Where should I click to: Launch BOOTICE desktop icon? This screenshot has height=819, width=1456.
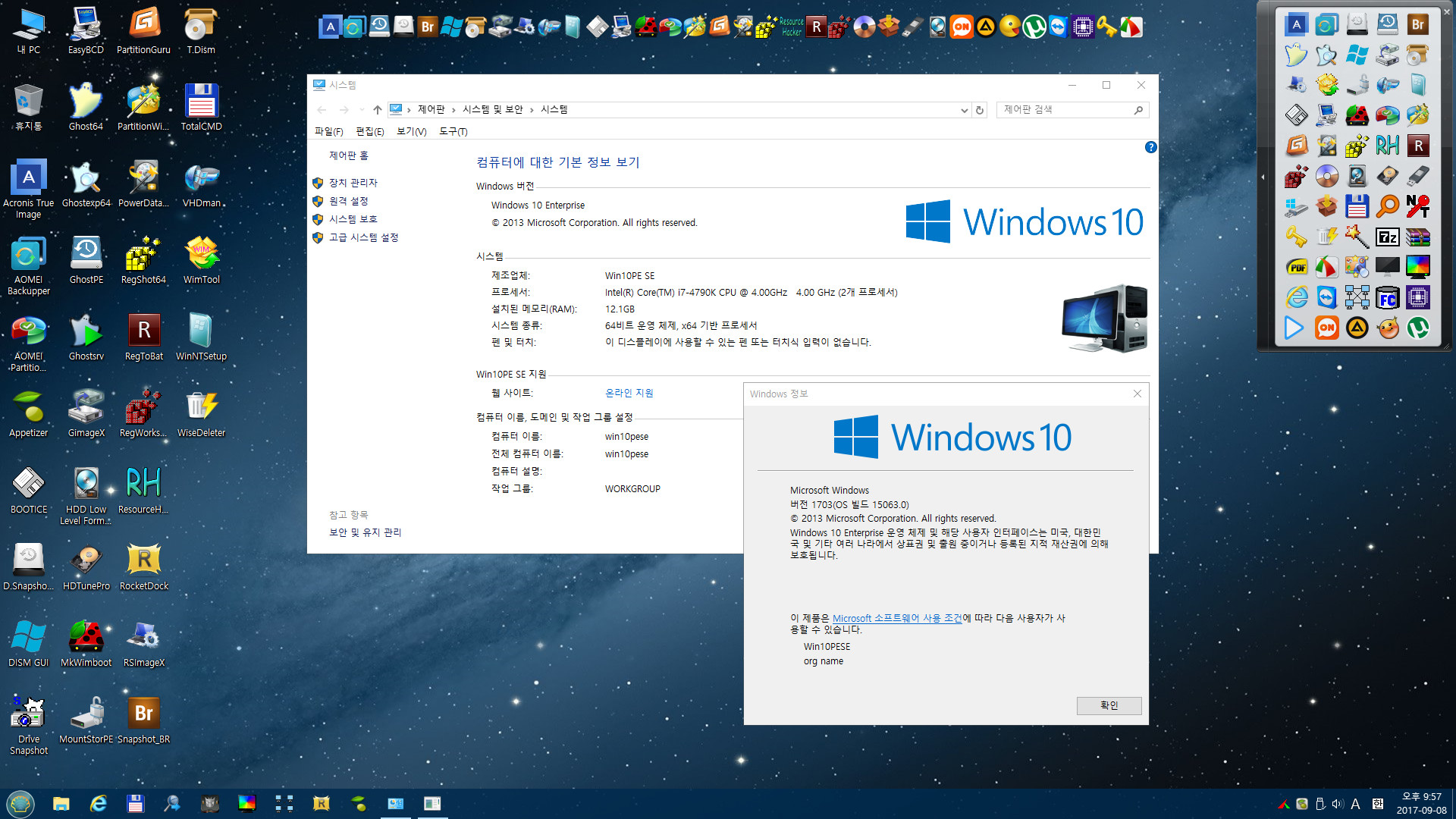(x=29, y=490)
